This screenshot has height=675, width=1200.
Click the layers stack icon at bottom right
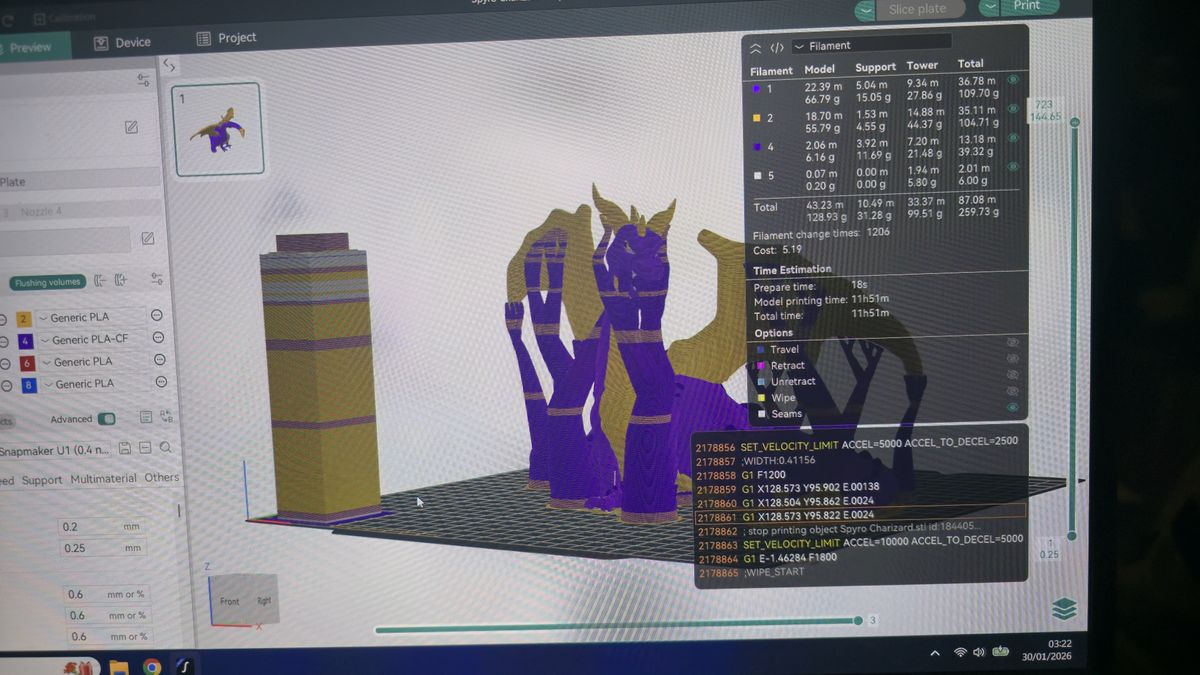click(x=1064, y=608)
